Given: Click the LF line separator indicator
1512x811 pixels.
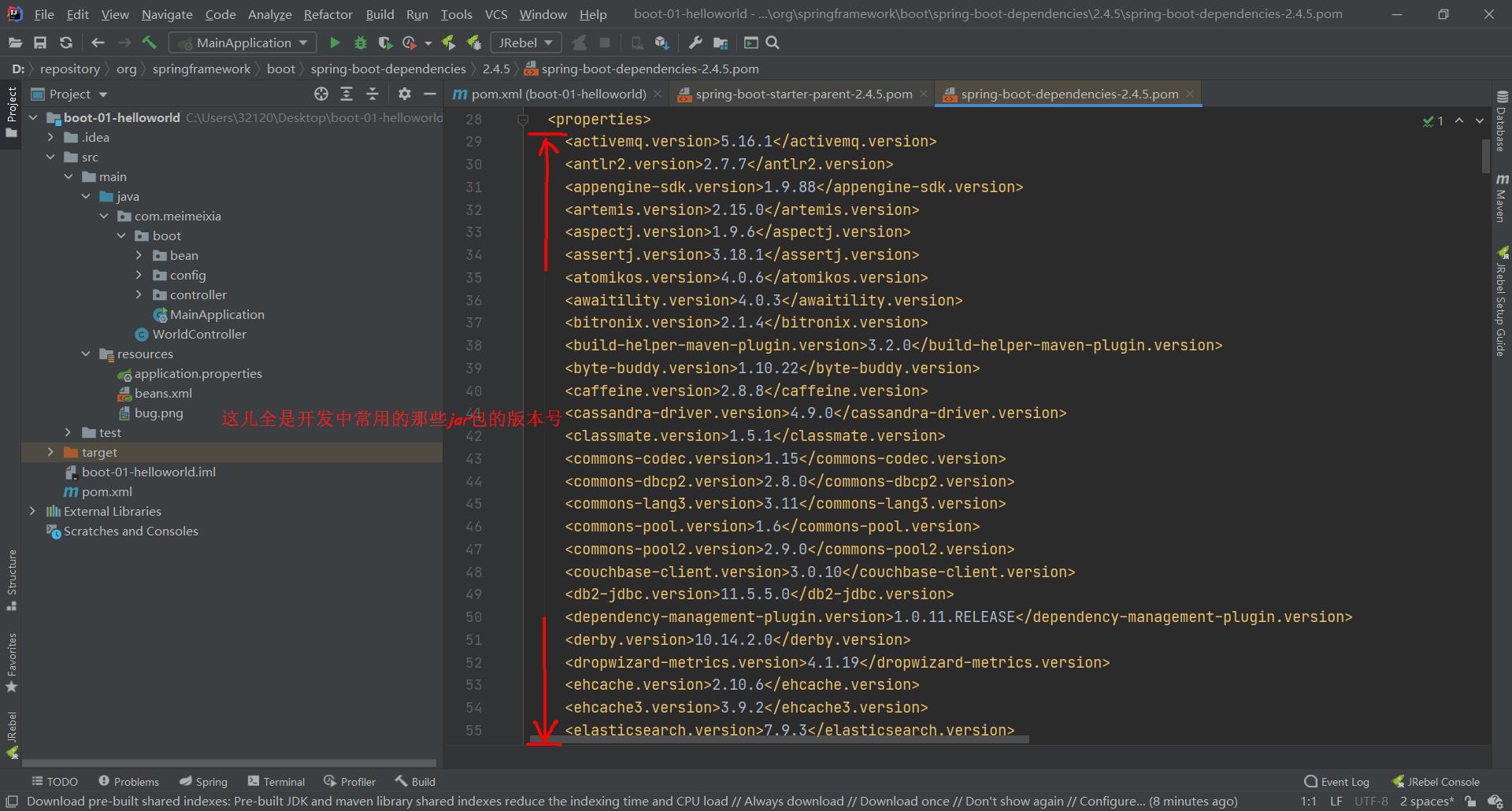Looking at the screenshot, I should (x=1336, y=802).
